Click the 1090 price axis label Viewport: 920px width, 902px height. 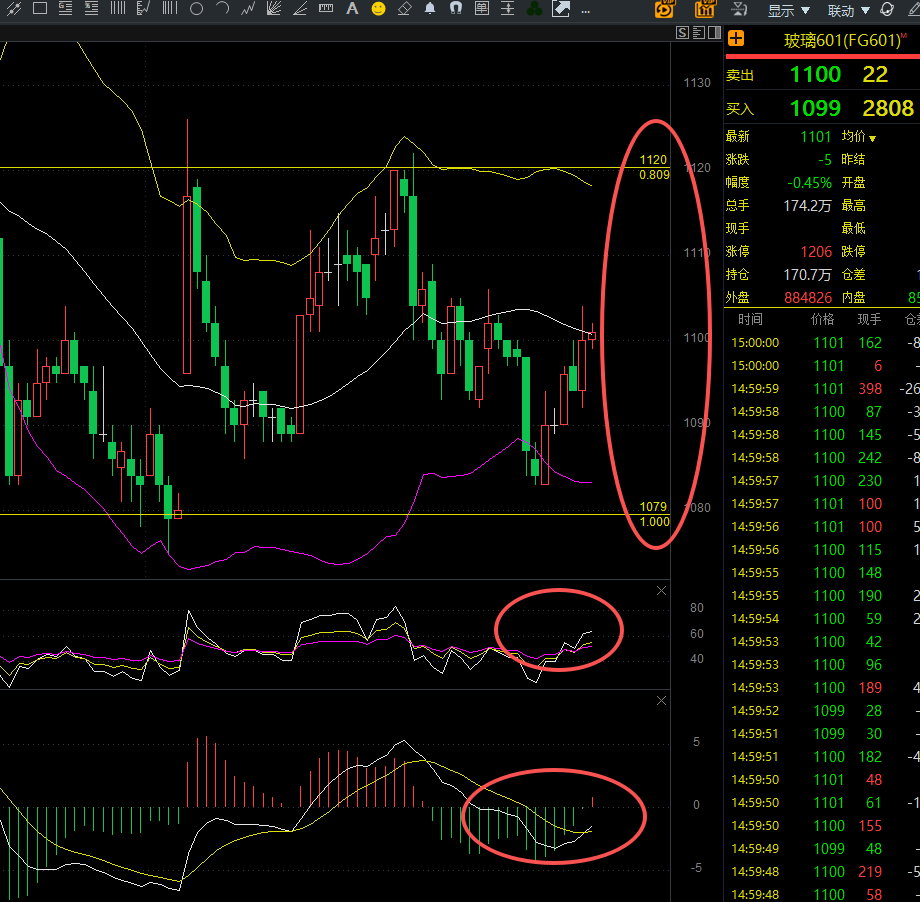tap(696, 423)
